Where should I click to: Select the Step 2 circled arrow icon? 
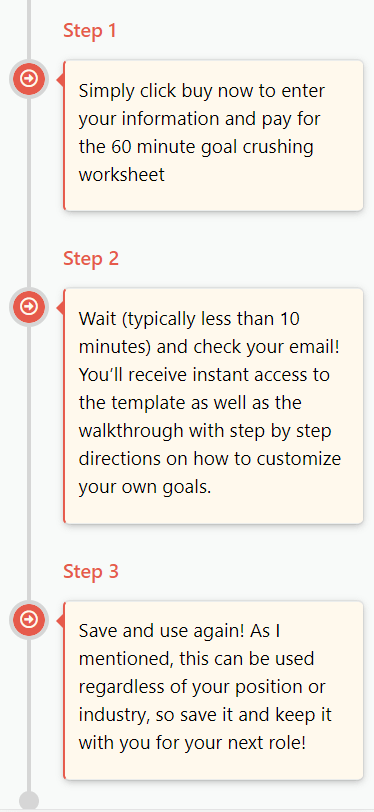click(x=29, y=307)
